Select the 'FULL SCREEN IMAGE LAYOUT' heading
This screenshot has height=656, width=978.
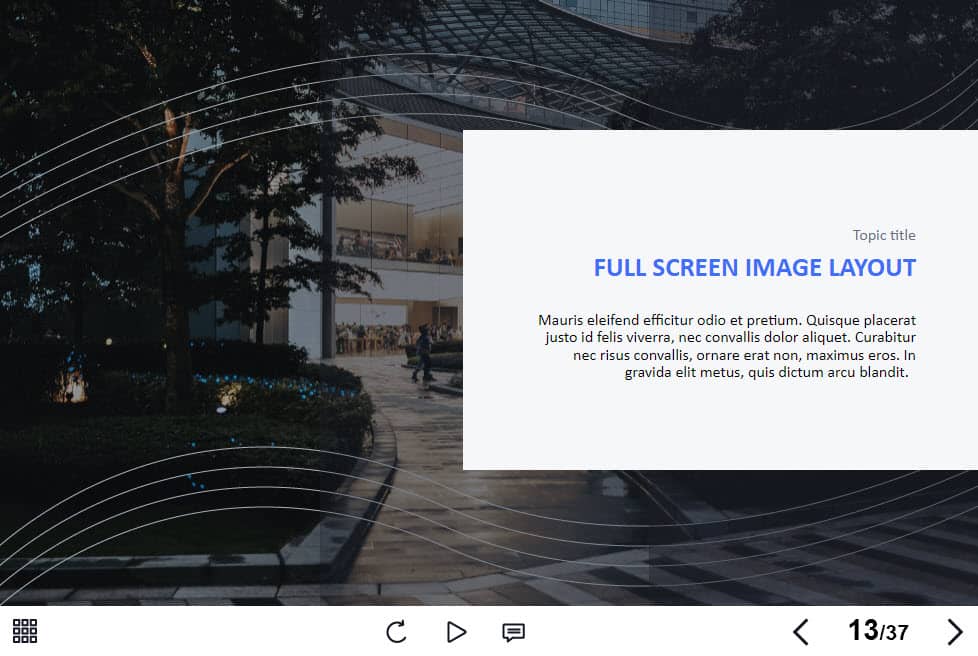pyautogui.click(x=755, y=268)
